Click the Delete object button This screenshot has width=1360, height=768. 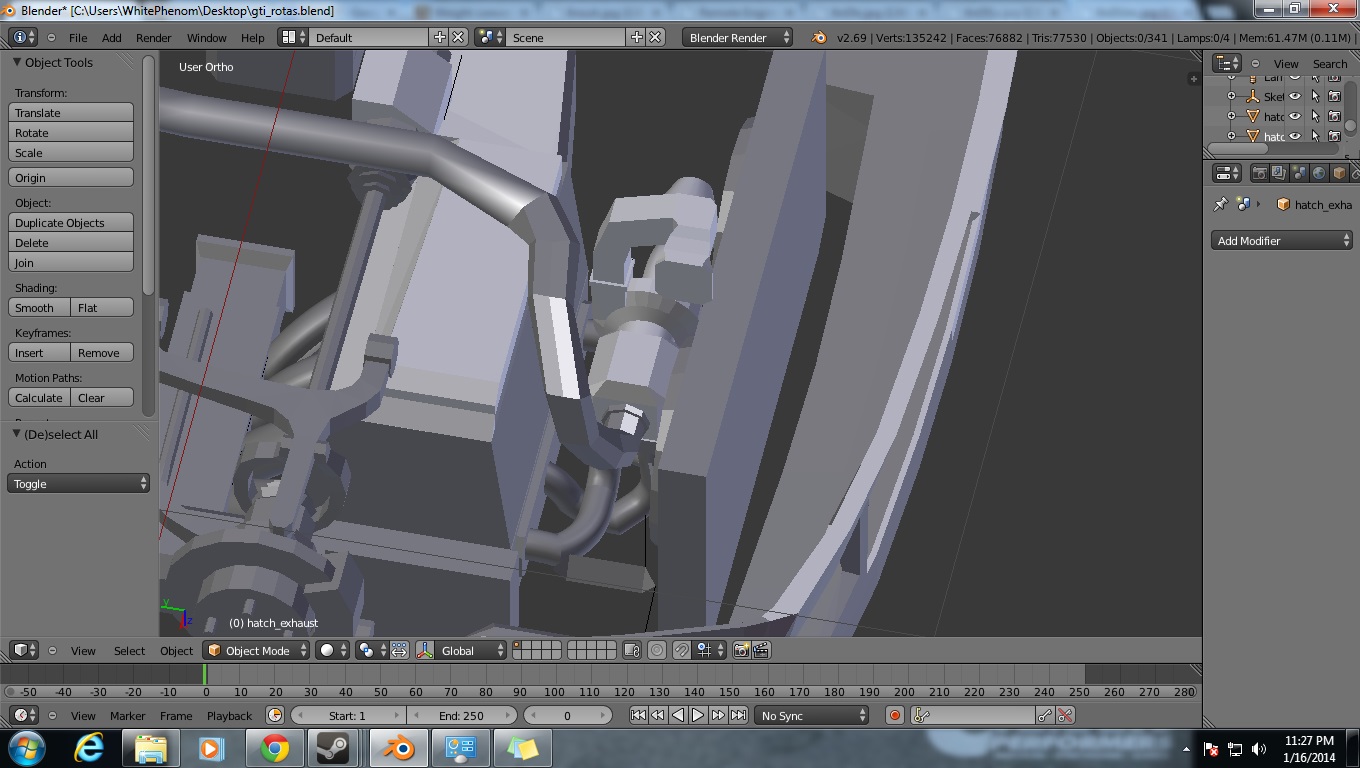coord(71,243)
